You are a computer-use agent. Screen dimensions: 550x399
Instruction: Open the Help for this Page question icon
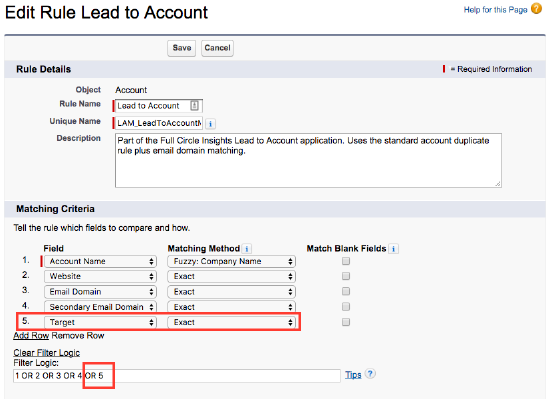pyautogui.click(x=536, y=8)
